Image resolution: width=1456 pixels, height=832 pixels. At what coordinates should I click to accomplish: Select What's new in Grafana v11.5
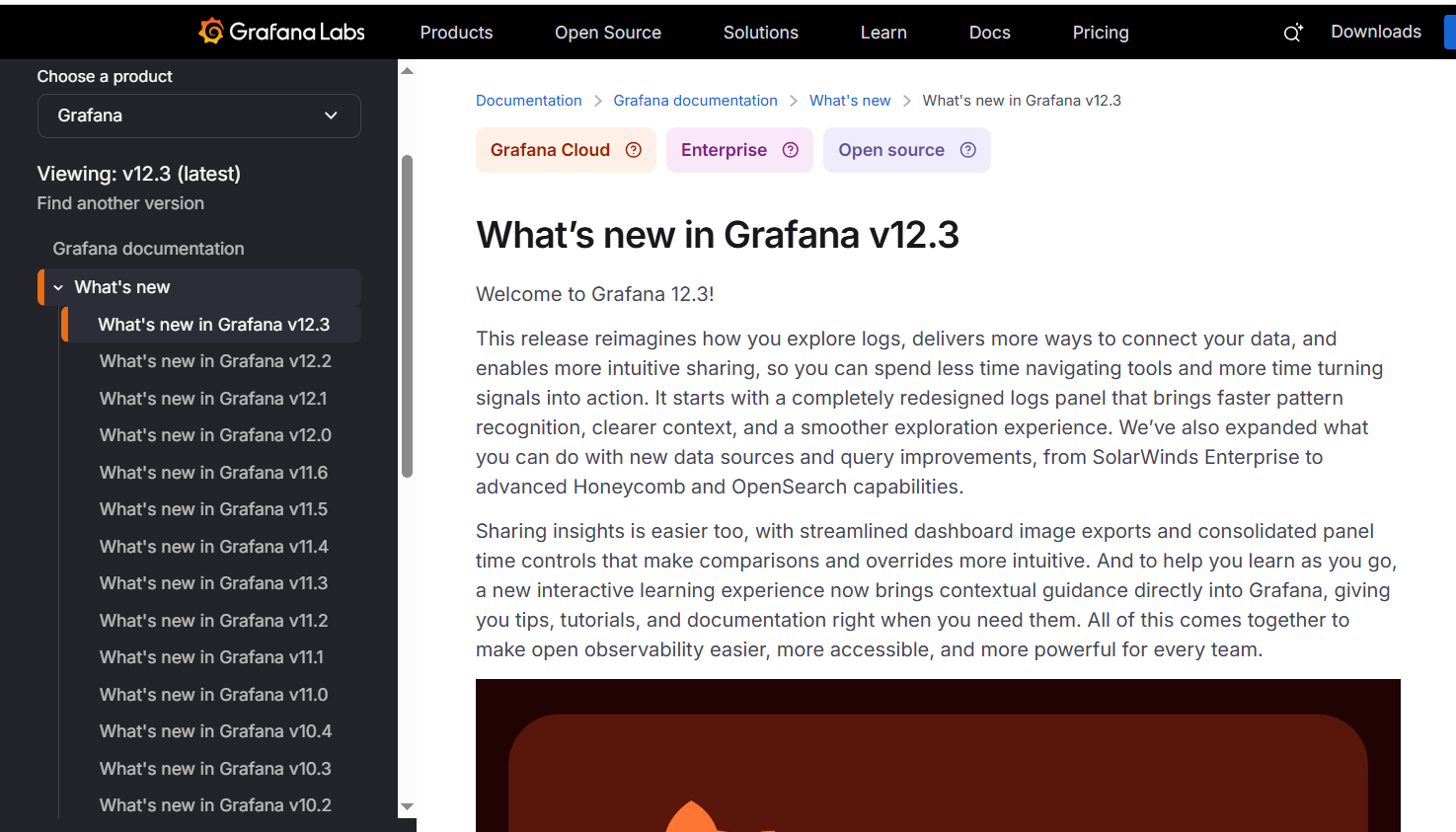[x=213, y=509]
